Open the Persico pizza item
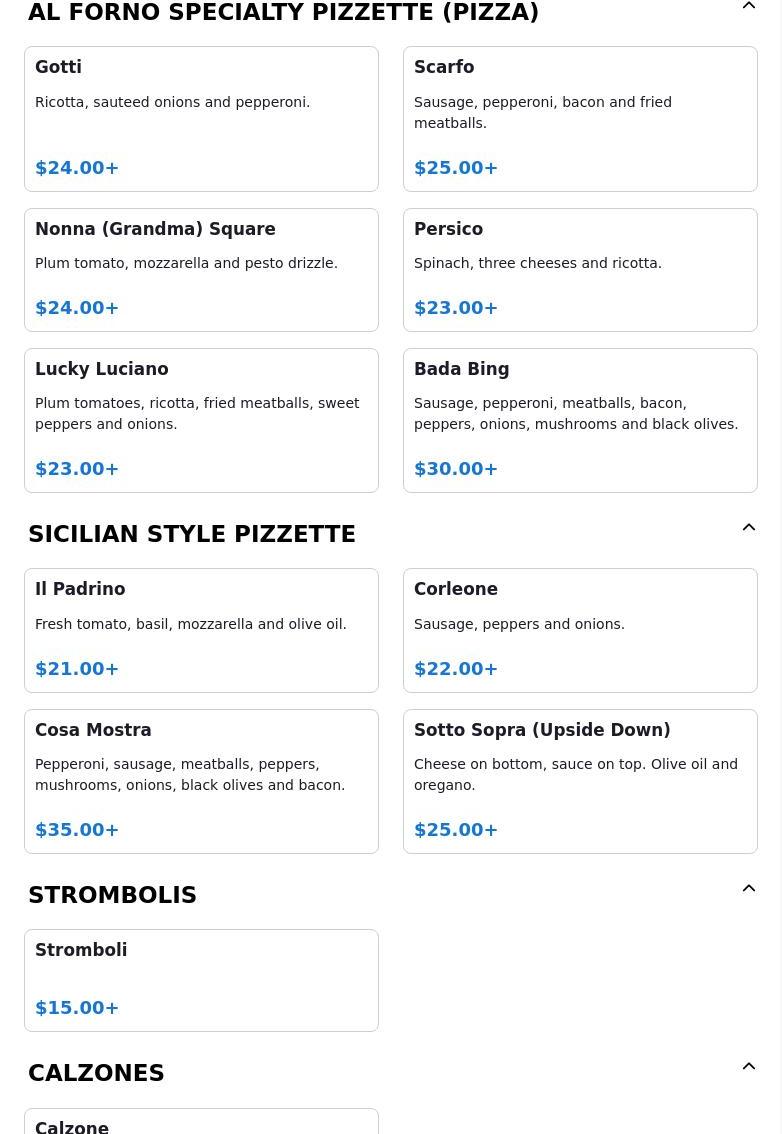This screenshot has height=1134, width=782. click(580, 269)
